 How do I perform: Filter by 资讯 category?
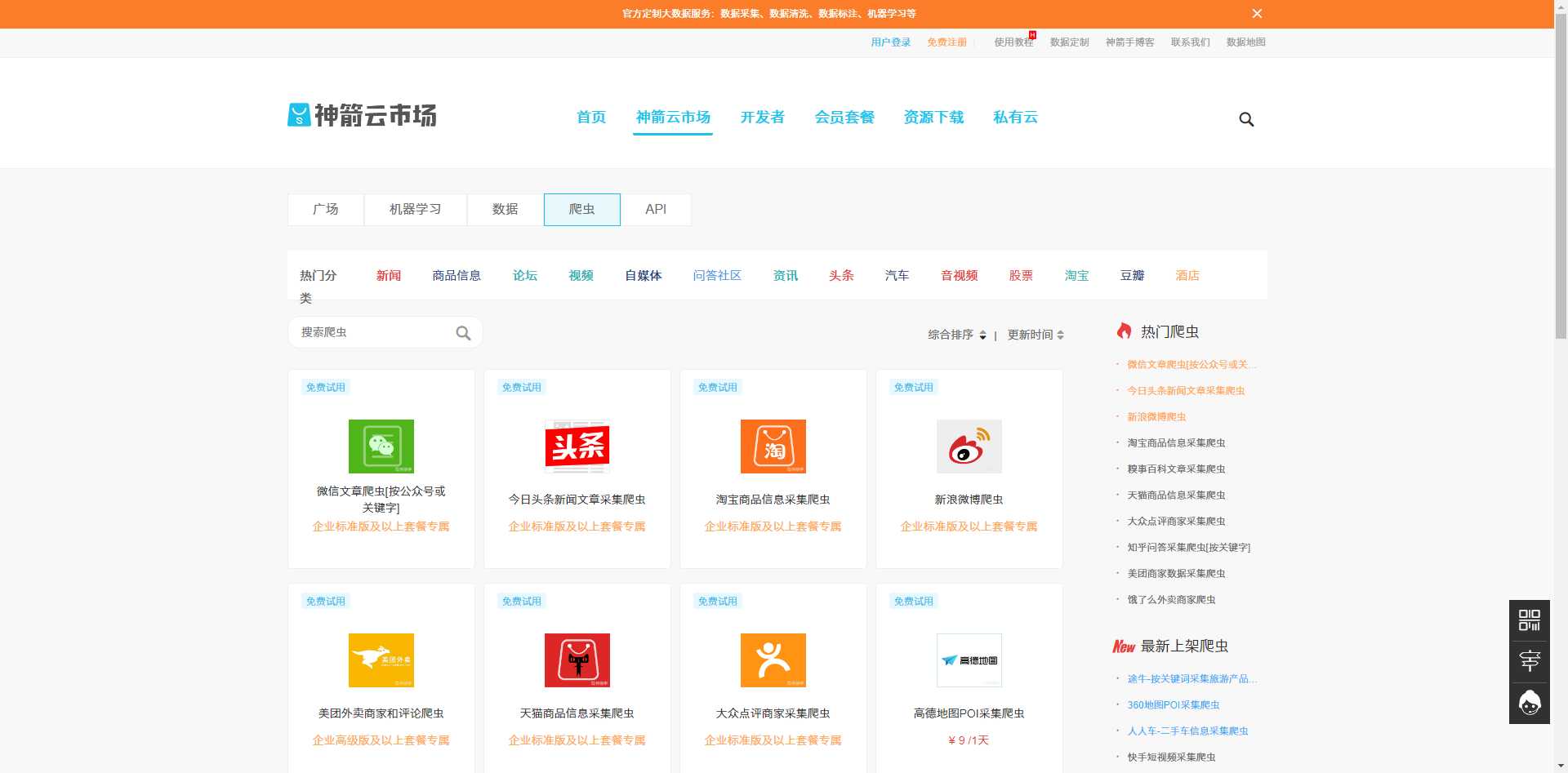point(786,276)
